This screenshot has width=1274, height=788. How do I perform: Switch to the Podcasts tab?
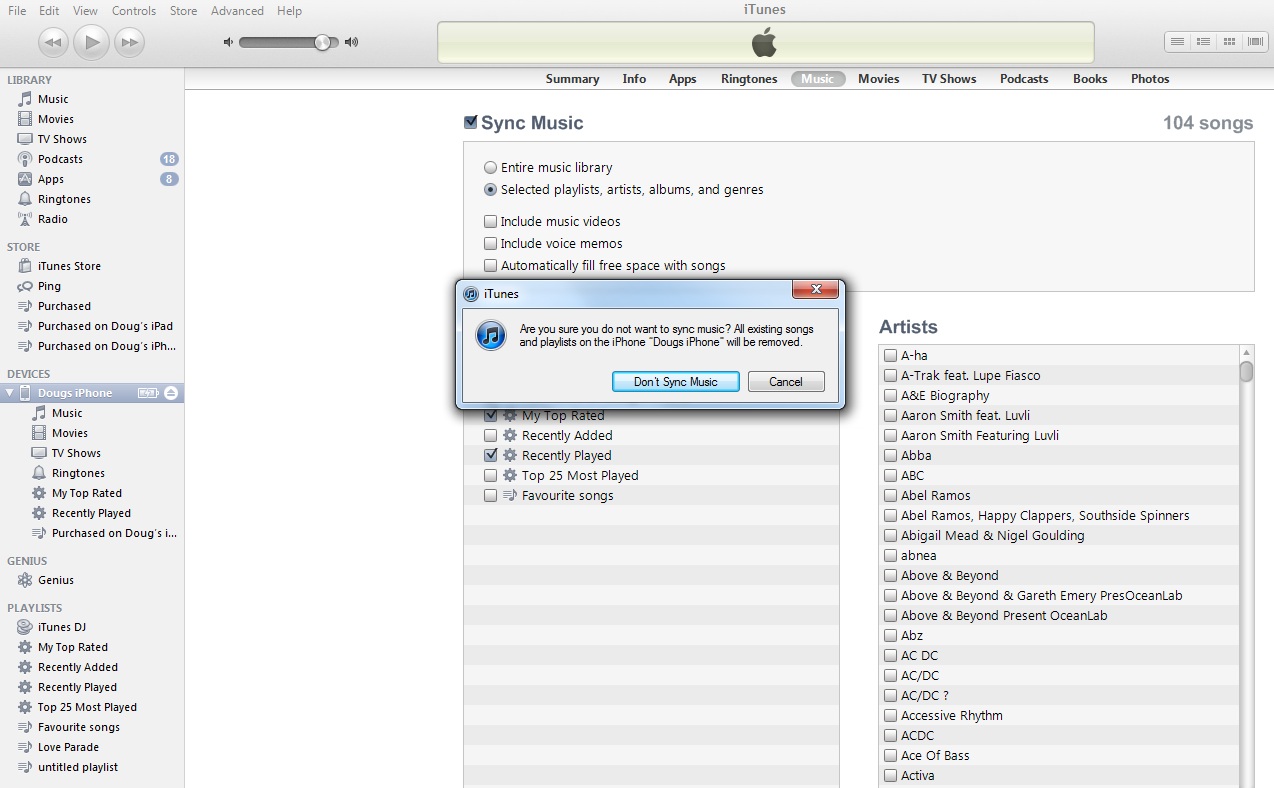point(1024,79)
